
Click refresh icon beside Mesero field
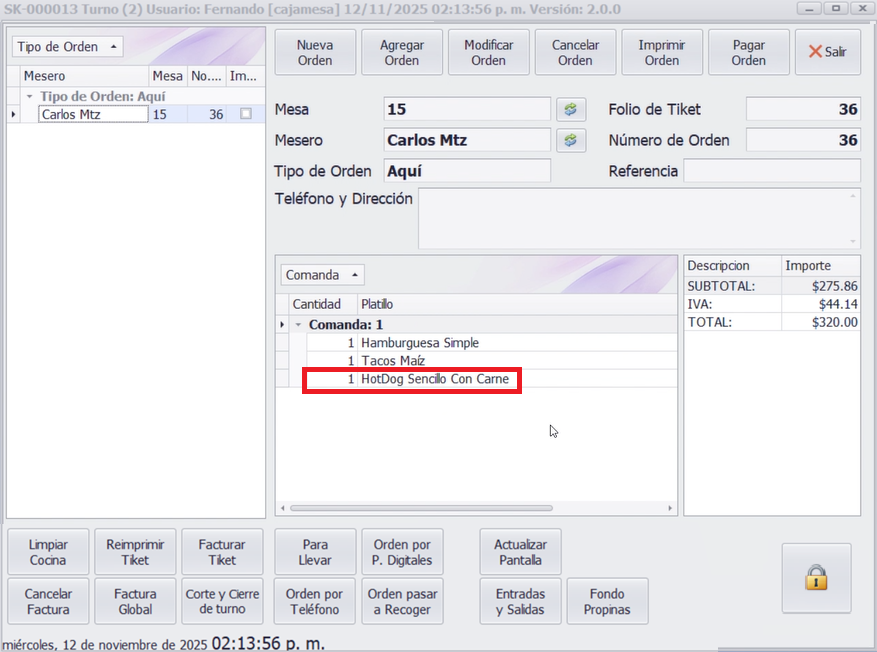570,140
